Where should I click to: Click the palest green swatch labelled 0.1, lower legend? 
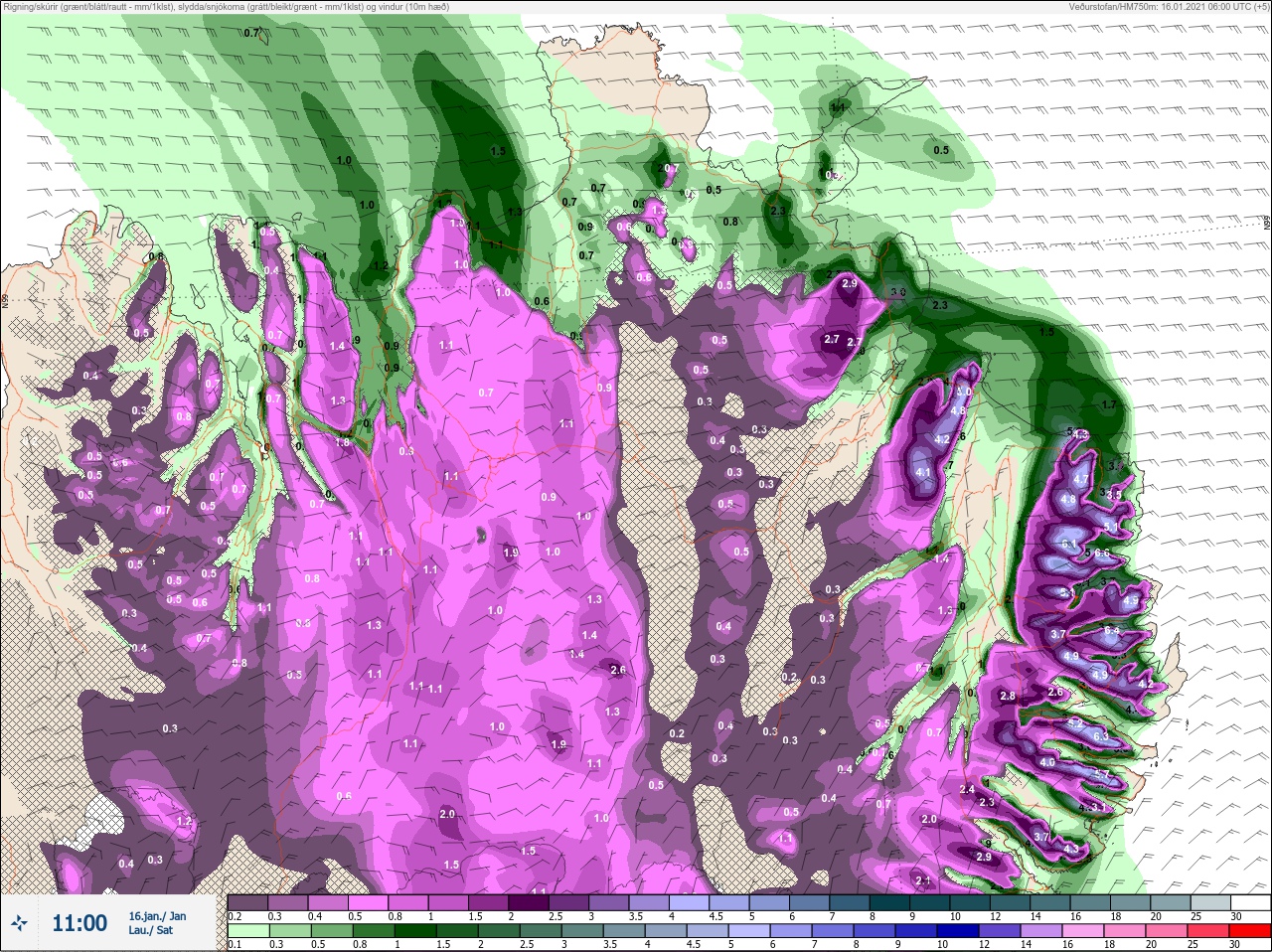click(247, 932)
